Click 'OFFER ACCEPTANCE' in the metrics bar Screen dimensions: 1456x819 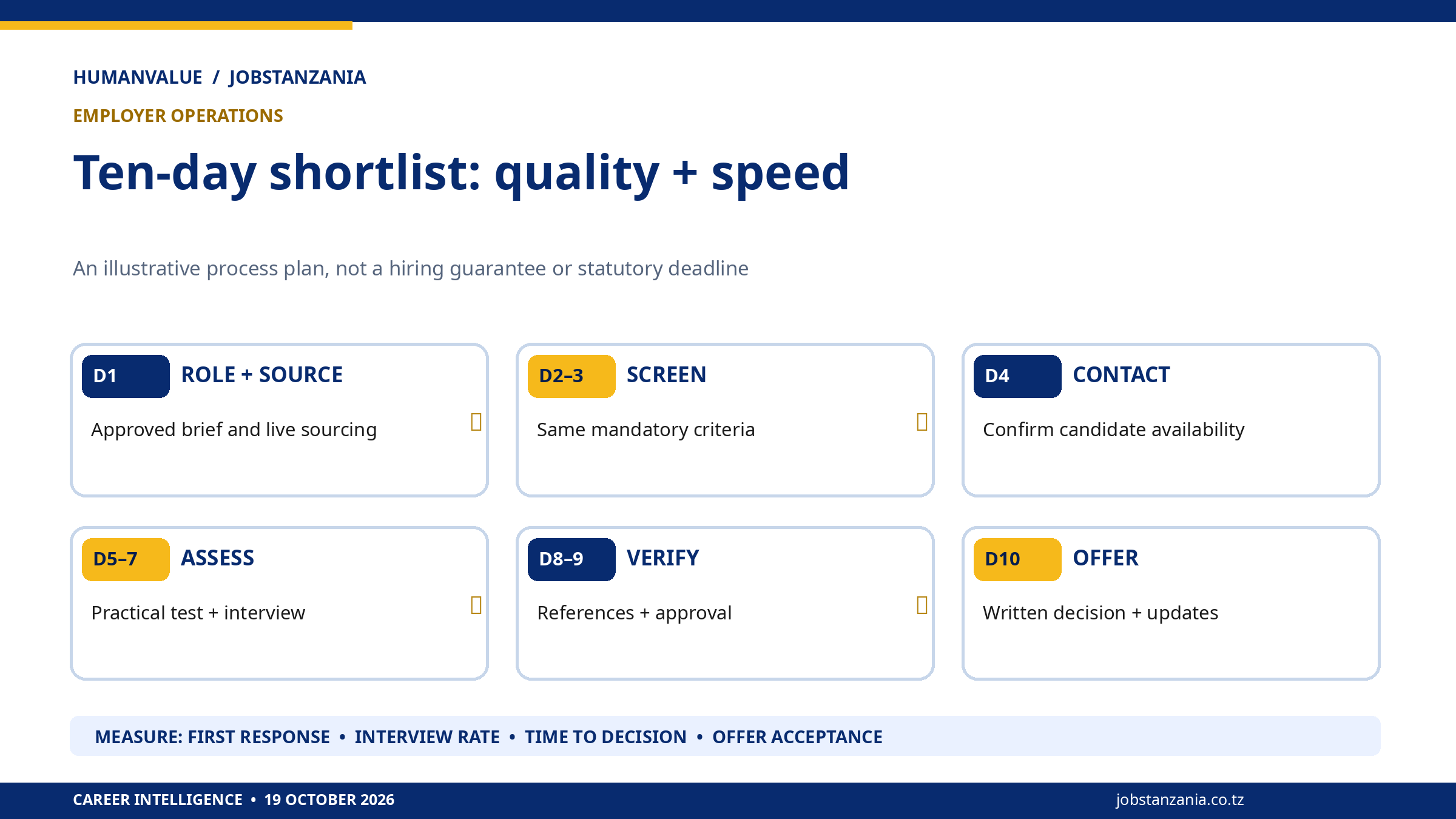pos(797,737)
